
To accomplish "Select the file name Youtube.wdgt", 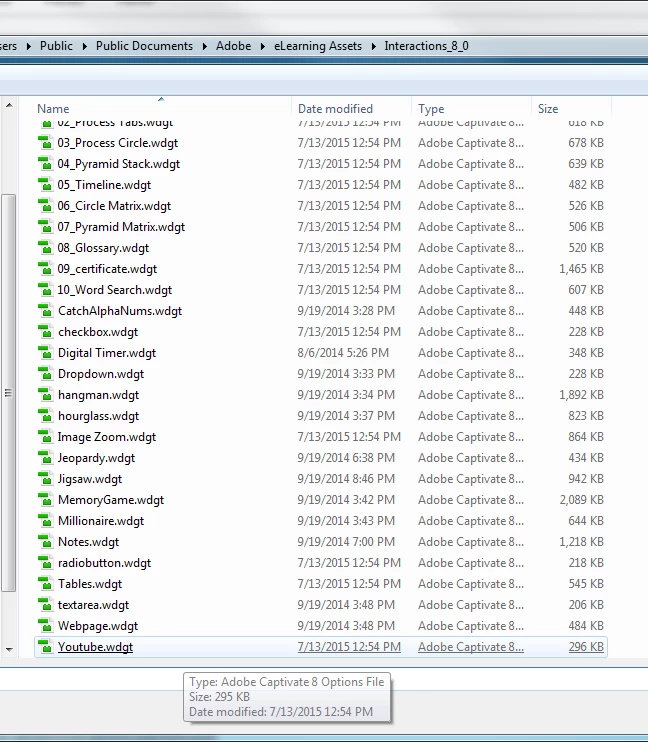I will click(x=95, y=647).
